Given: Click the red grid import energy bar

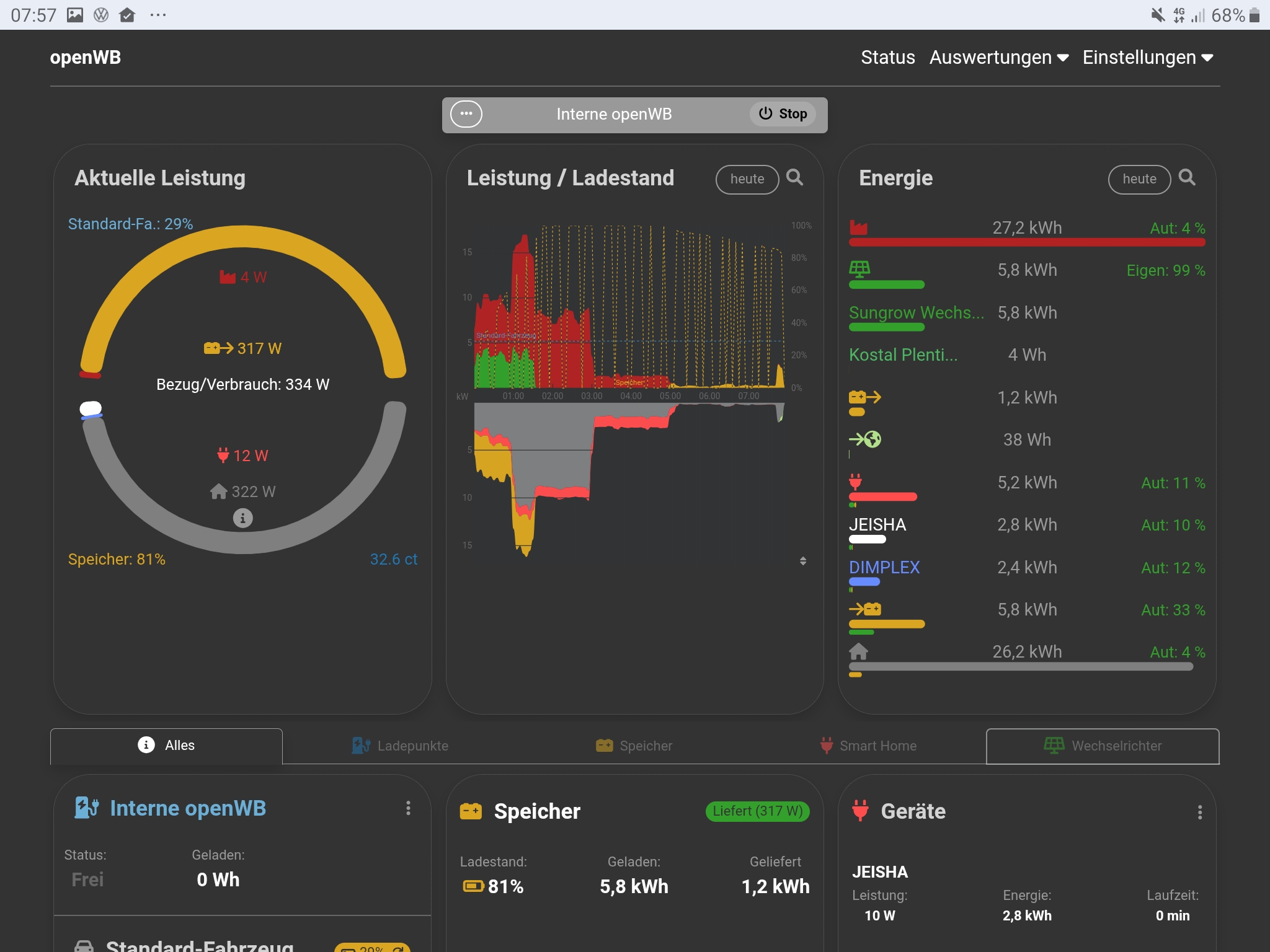Looking at the screenshot, I should coord(1027,242).
